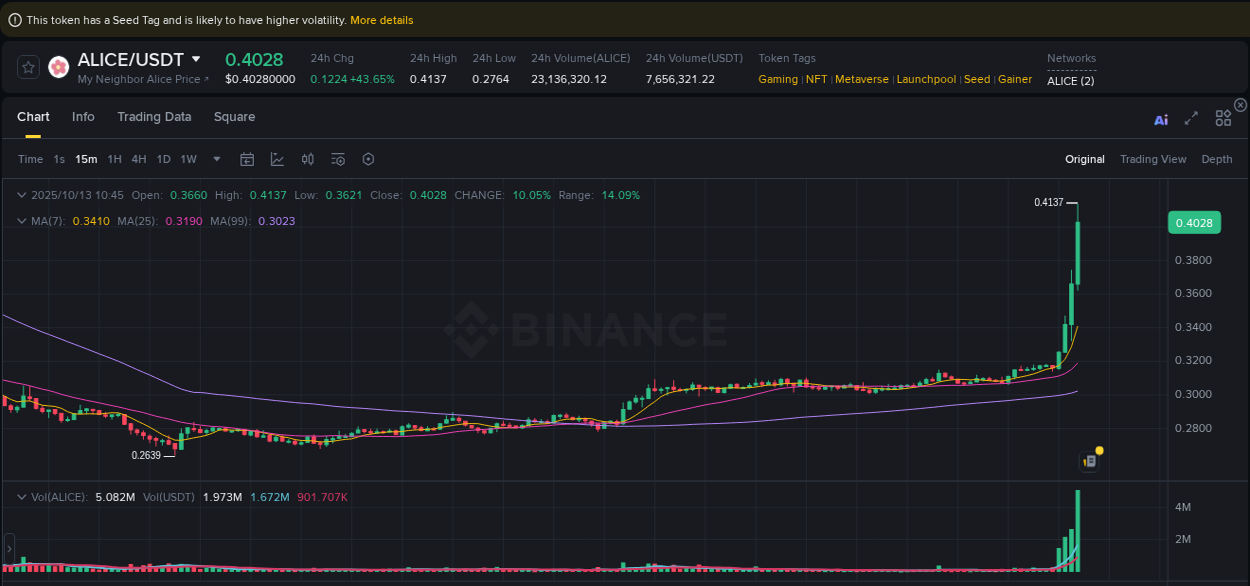Open the Info tab
Image resolution: width=1250 pixels, height=586 pixels.
tap(83, 117)
